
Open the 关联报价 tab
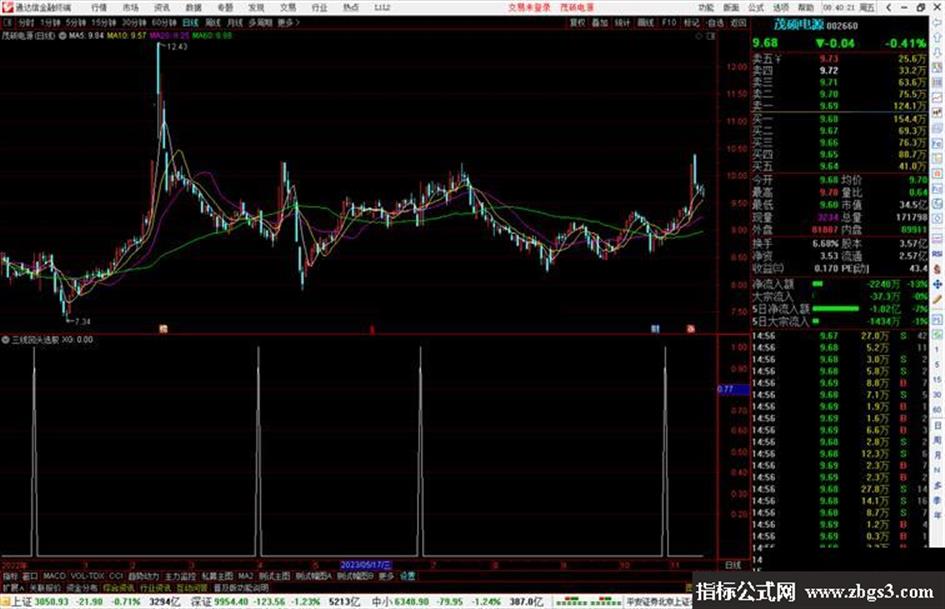(45, 587)
